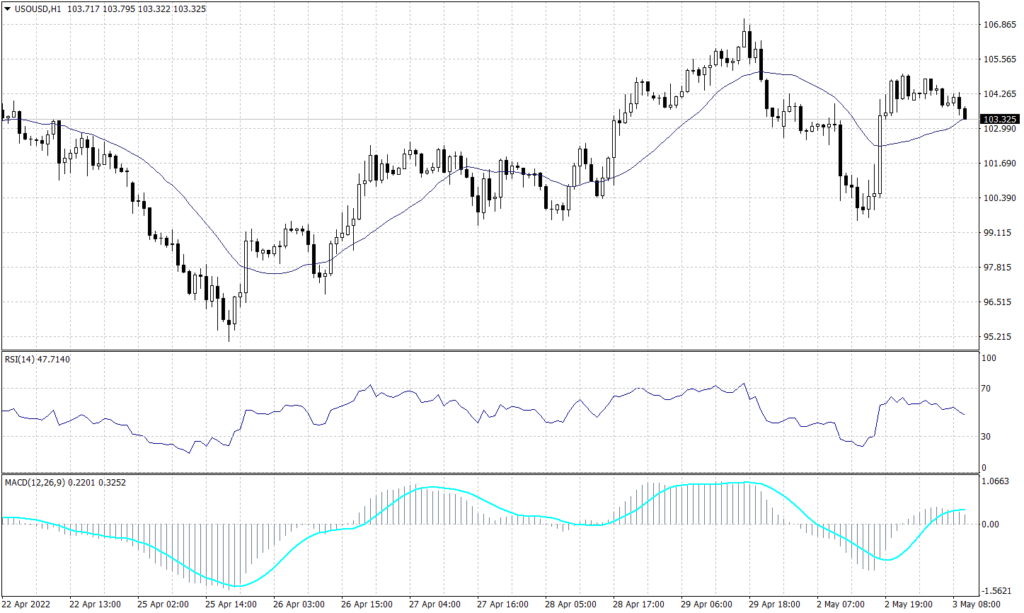
Task: Click the highest candlestick near 106.865
Action: [x=742, y=40]
